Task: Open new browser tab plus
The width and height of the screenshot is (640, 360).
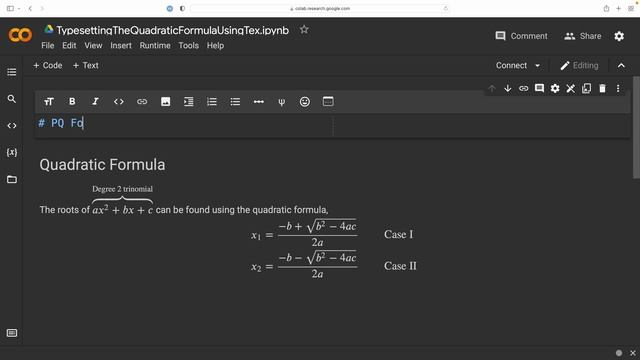Action: click(x=618, y=8)
